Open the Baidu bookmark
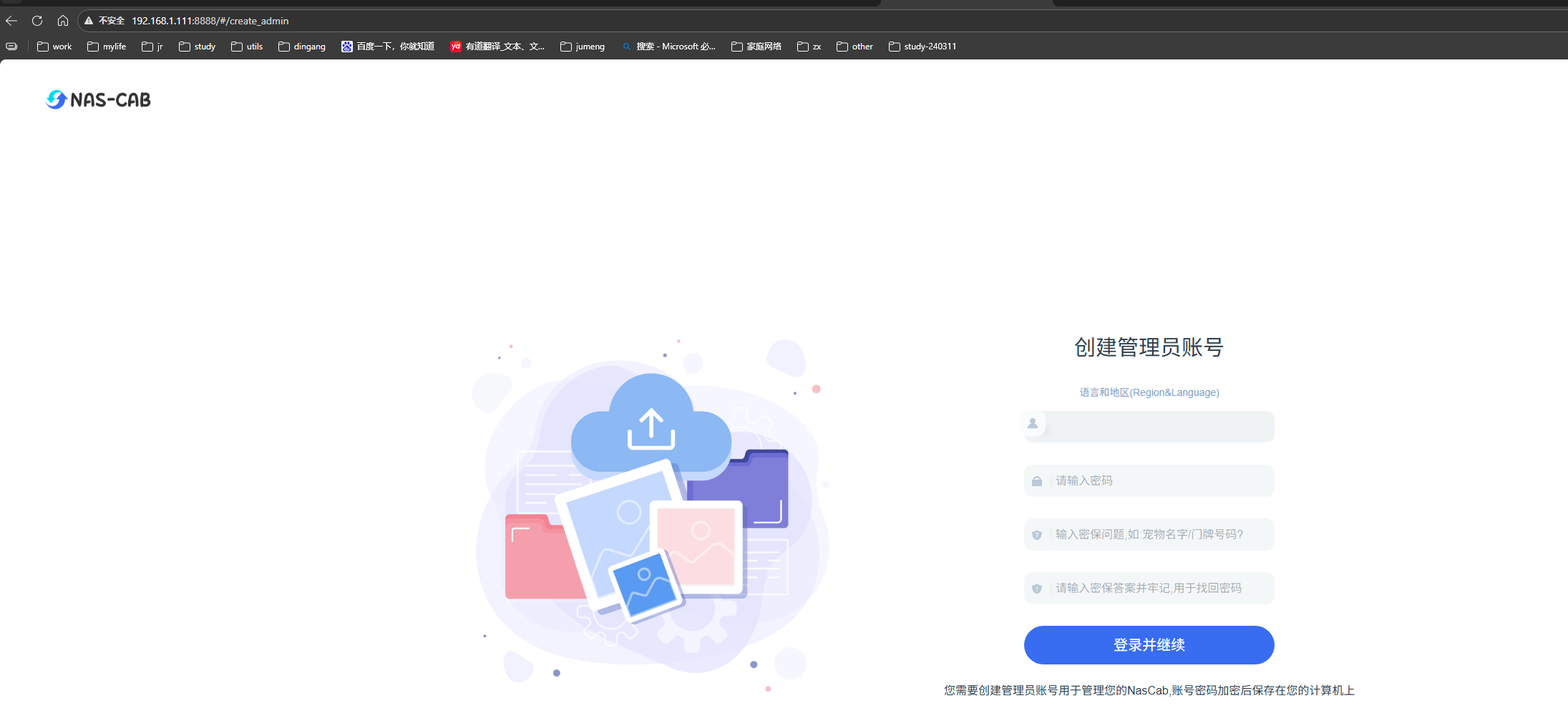This screenshot has height=716, width=1568. click(388, 47)
